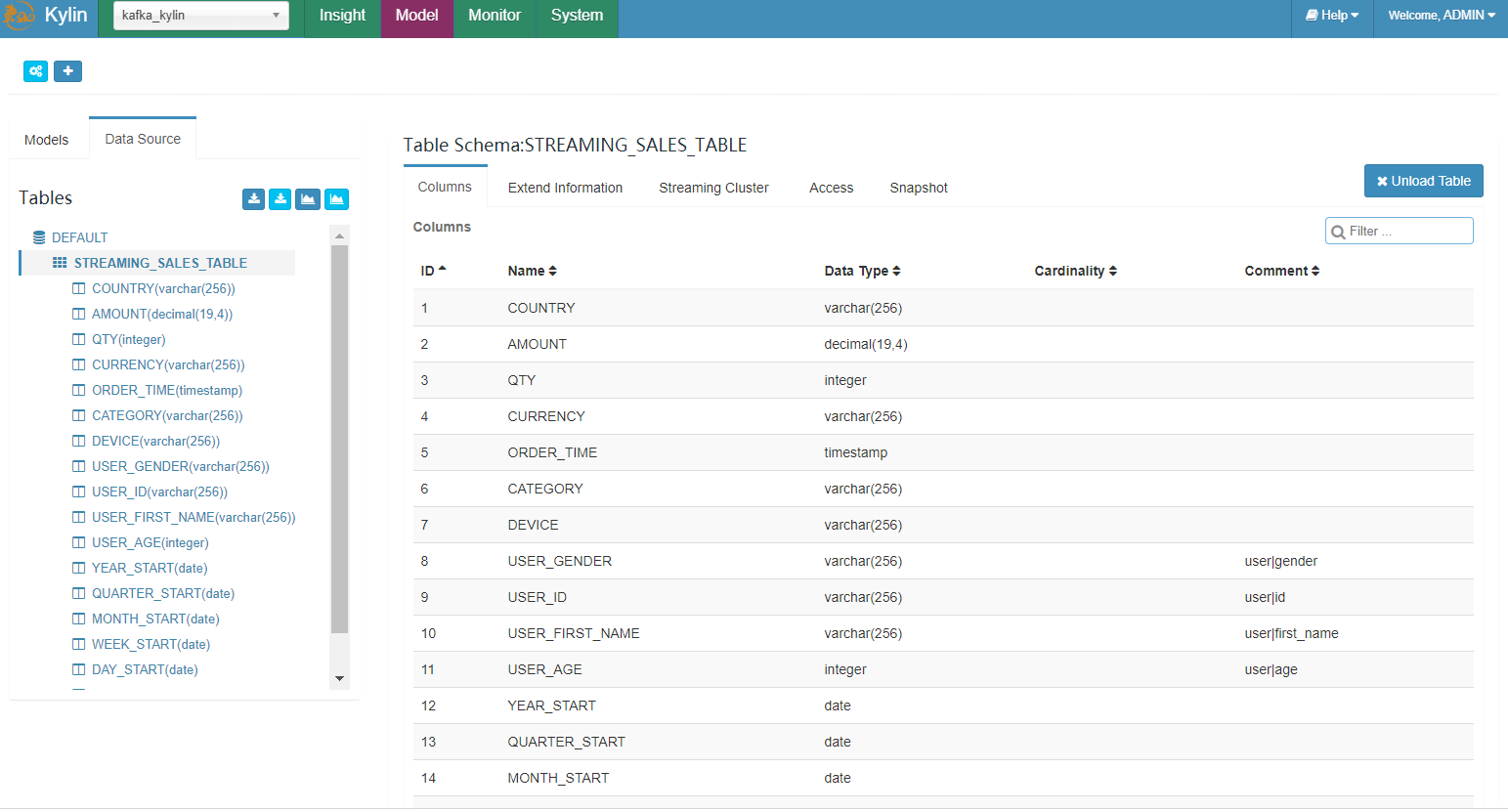Click the blue plus add button
The image size is (1508, 812).
pyautogui.click(x=67, y=71)
